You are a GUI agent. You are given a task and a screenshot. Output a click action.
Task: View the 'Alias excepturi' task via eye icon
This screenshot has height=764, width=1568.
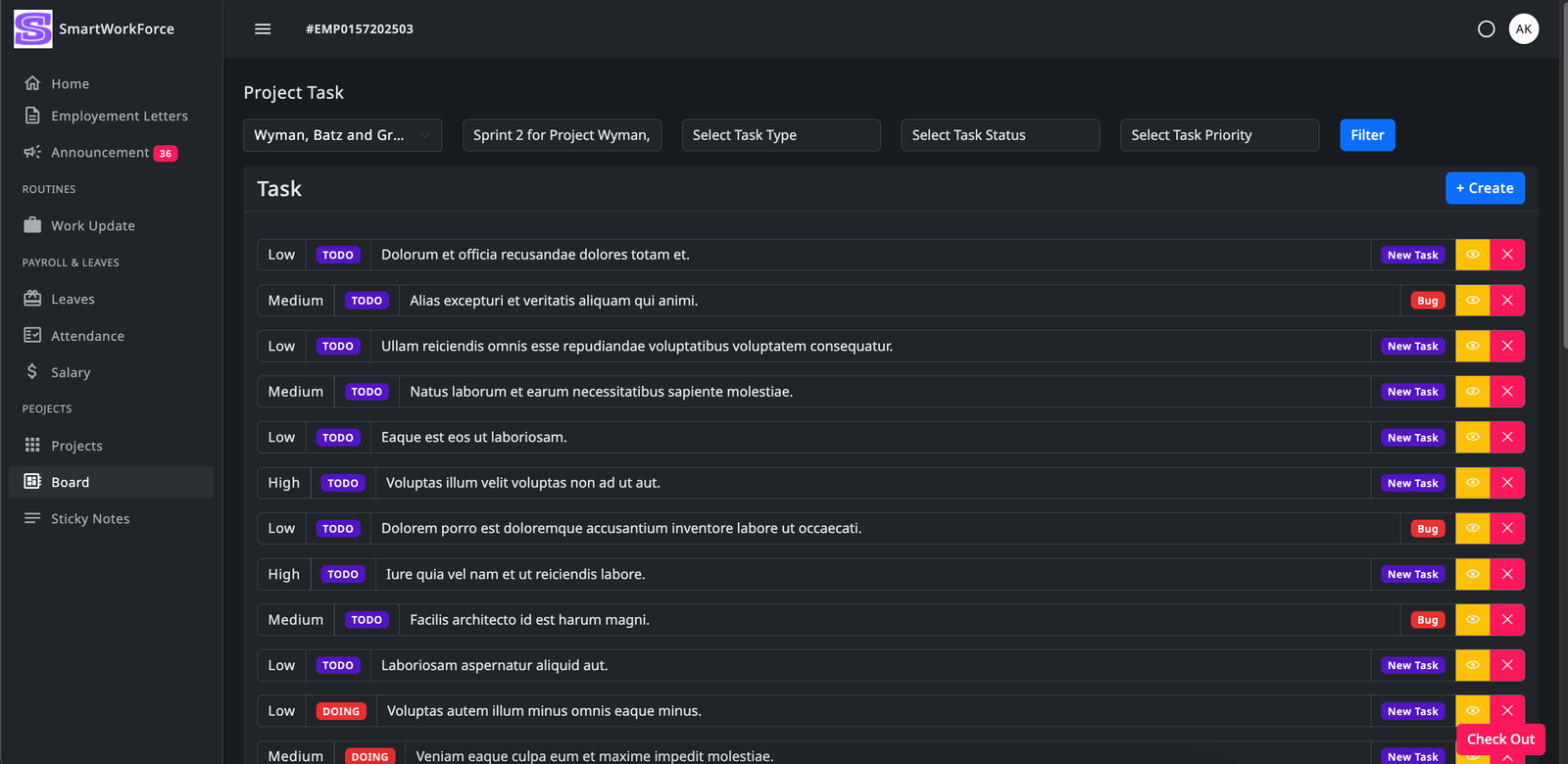(x=1472, y=301)
